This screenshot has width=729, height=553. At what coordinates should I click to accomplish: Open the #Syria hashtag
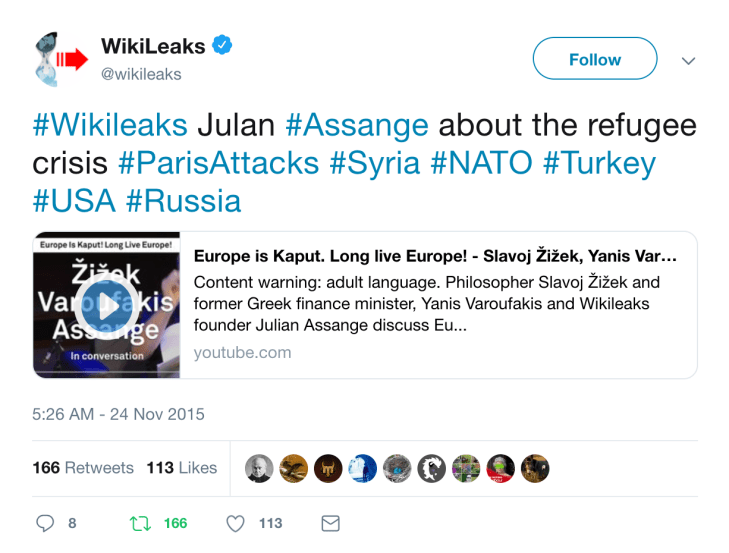click(x=383, y=164)
